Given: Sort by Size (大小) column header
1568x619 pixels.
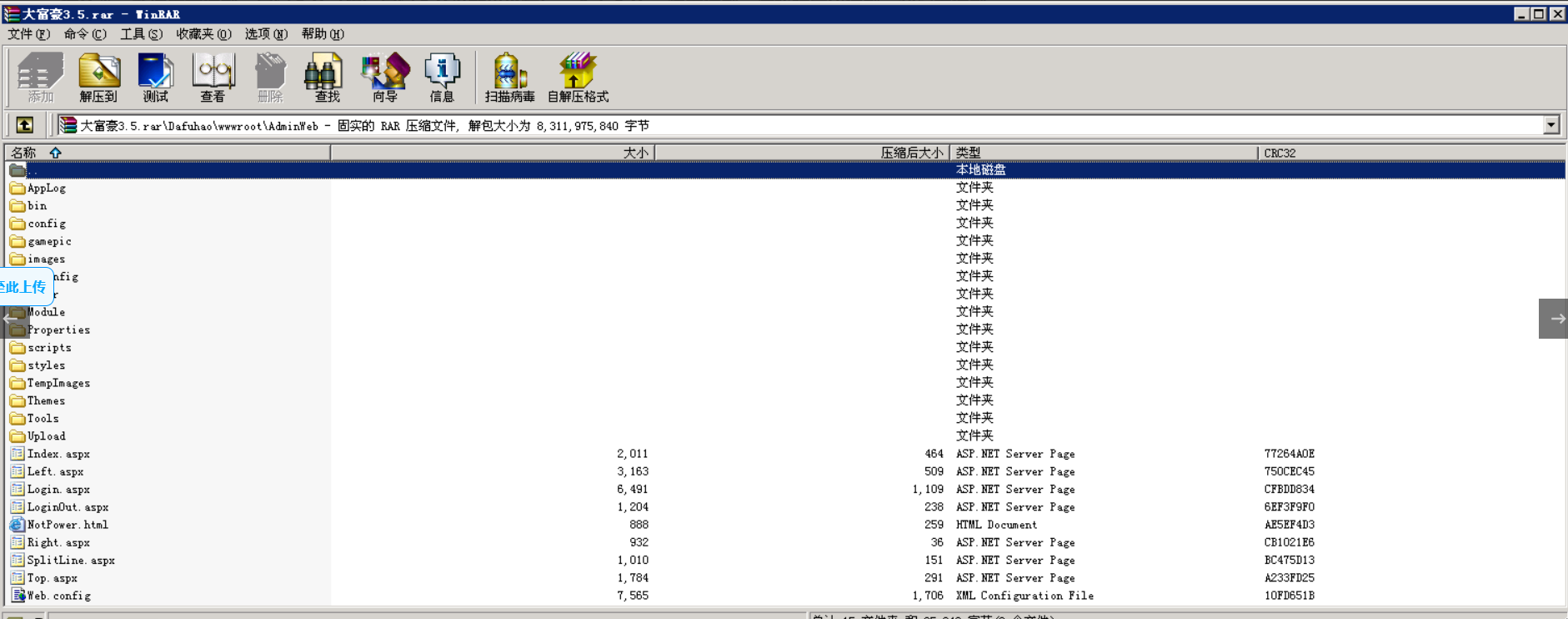Looking at the screenshot, I should coord(493,153).
